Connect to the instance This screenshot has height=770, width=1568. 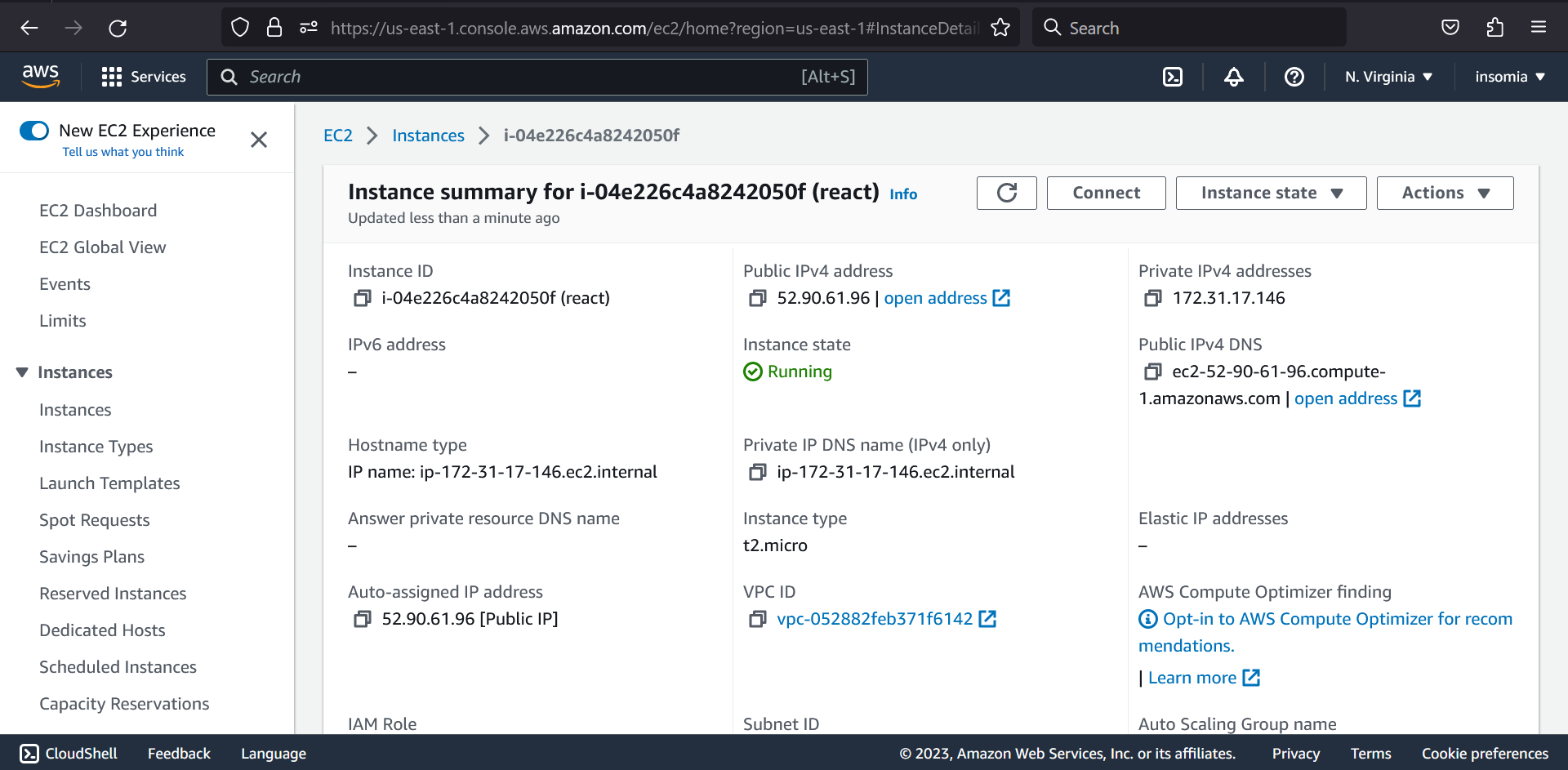click(1106, 193)
